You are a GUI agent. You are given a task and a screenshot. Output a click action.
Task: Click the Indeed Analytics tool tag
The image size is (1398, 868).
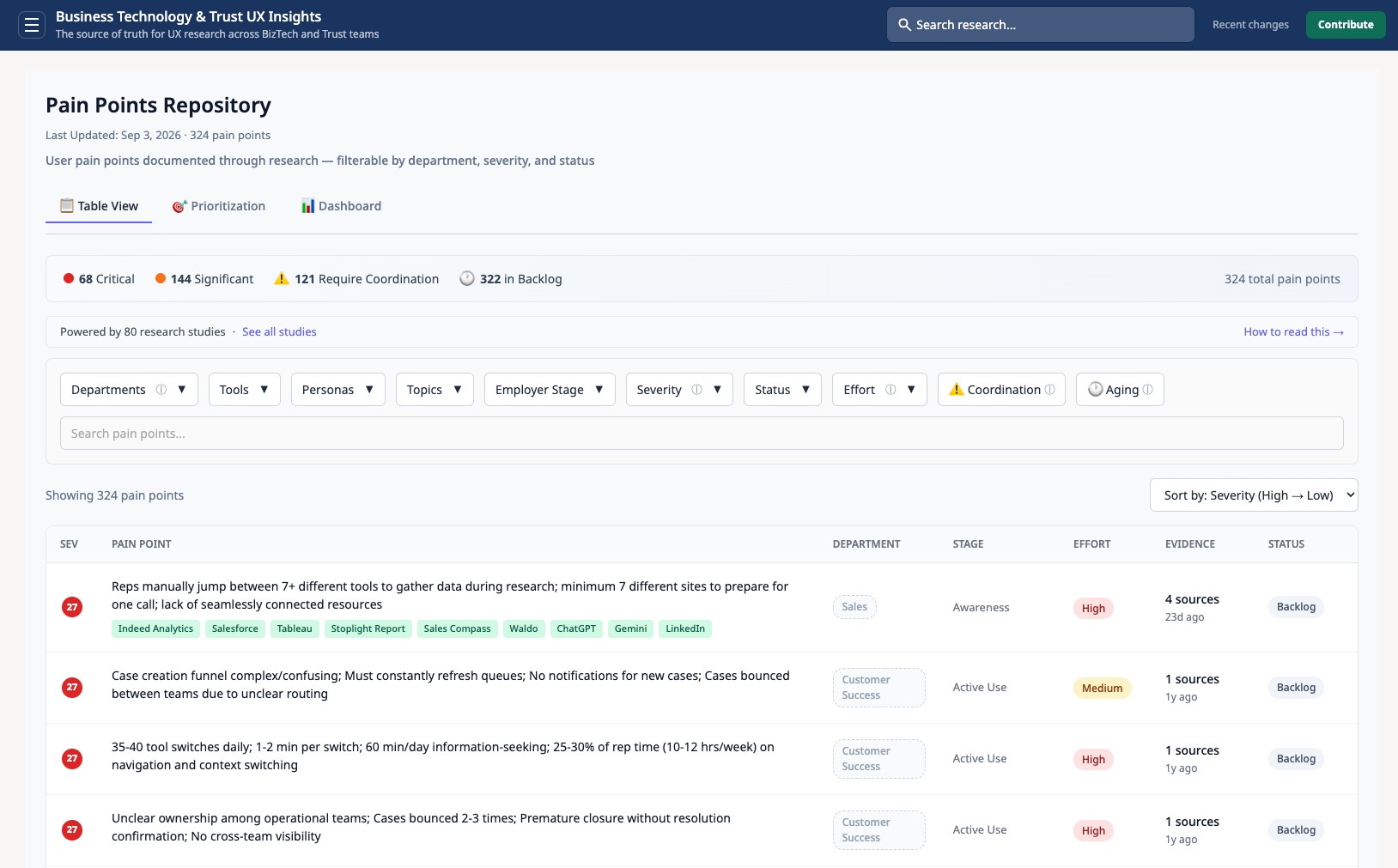pos(155,629)
